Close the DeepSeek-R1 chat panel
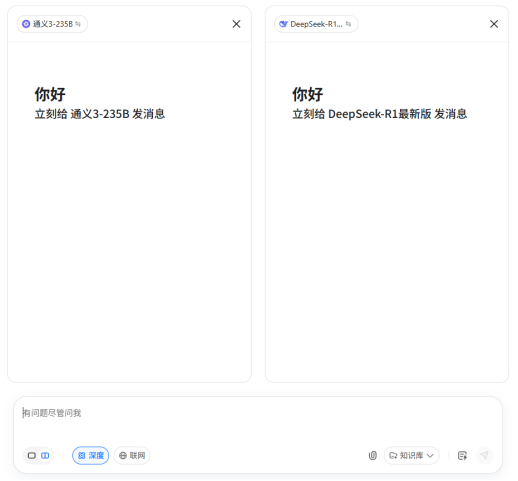This screenshot has width=518, height=481. click(494, 24)
